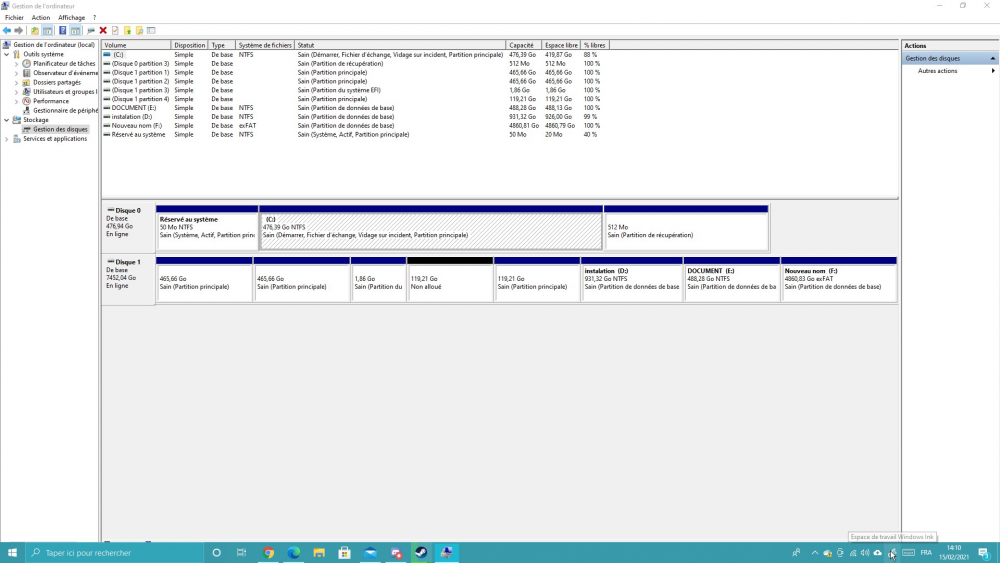Viewport: 1000px width, 563px height.
Task: Expand the Planificateur de tâches node
Action: tap(16, 64)
